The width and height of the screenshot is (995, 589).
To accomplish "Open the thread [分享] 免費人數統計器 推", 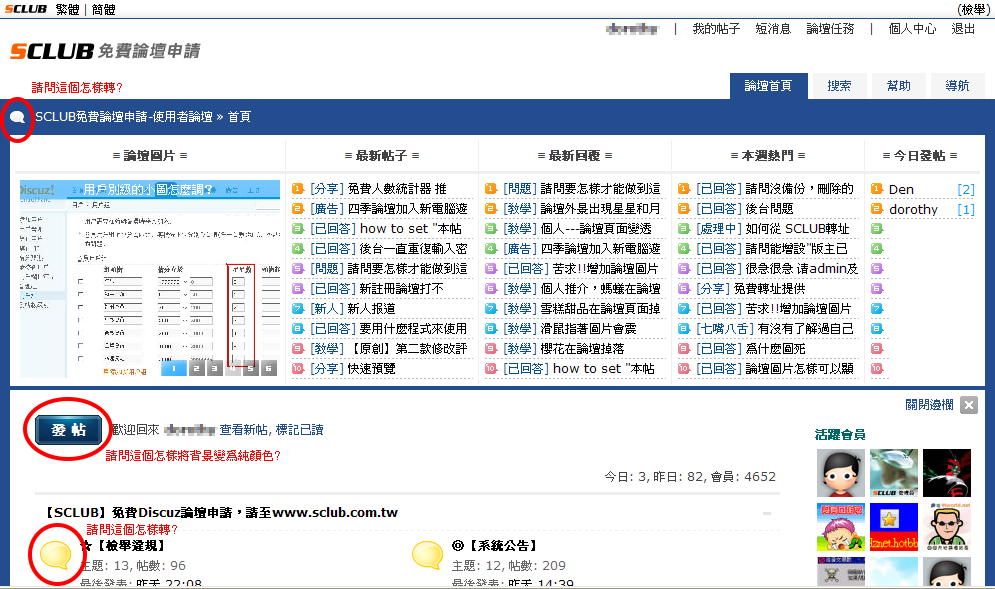I will 378,189.
